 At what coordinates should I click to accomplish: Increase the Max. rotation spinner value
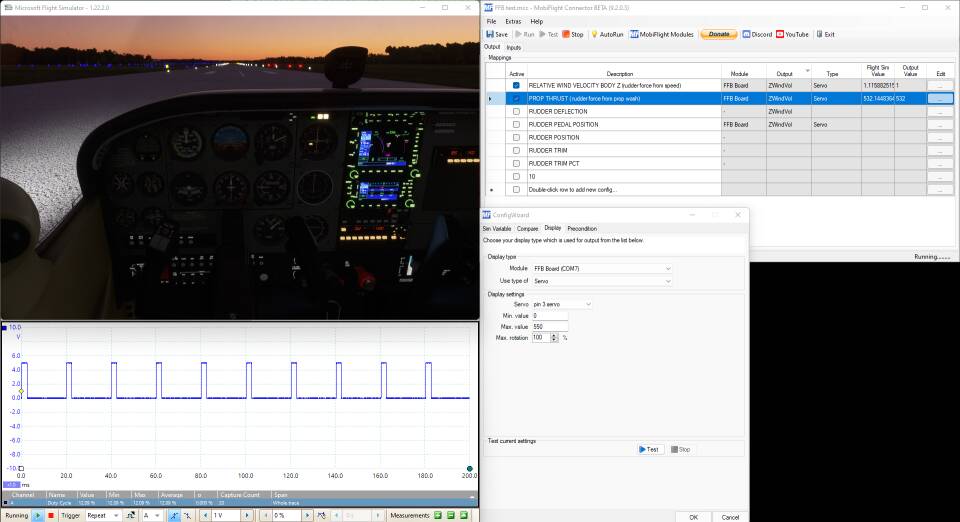coord(553,335)
